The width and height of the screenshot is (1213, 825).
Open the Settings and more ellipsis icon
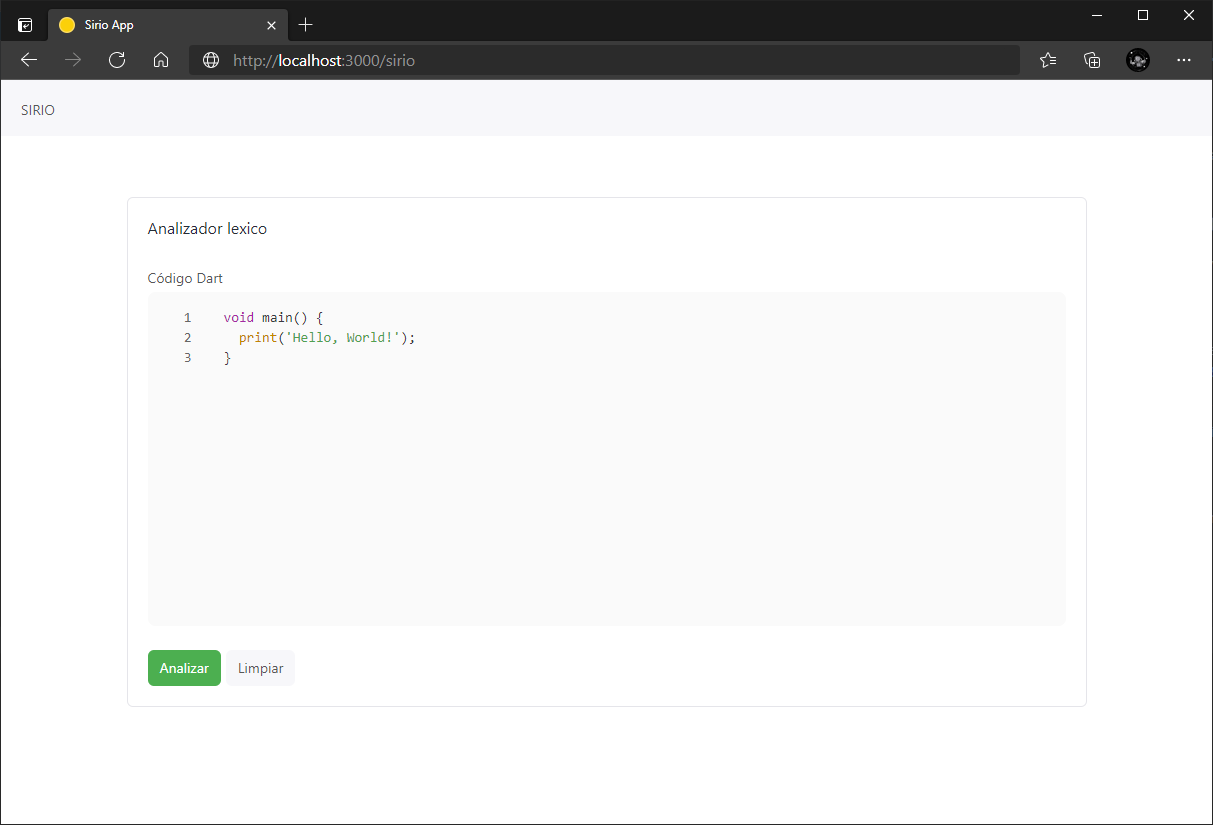1184,60
